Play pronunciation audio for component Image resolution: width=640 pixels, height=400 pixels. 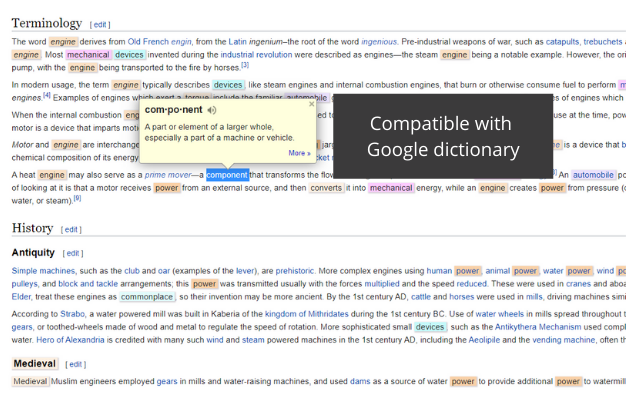click(x=211, y=110)
